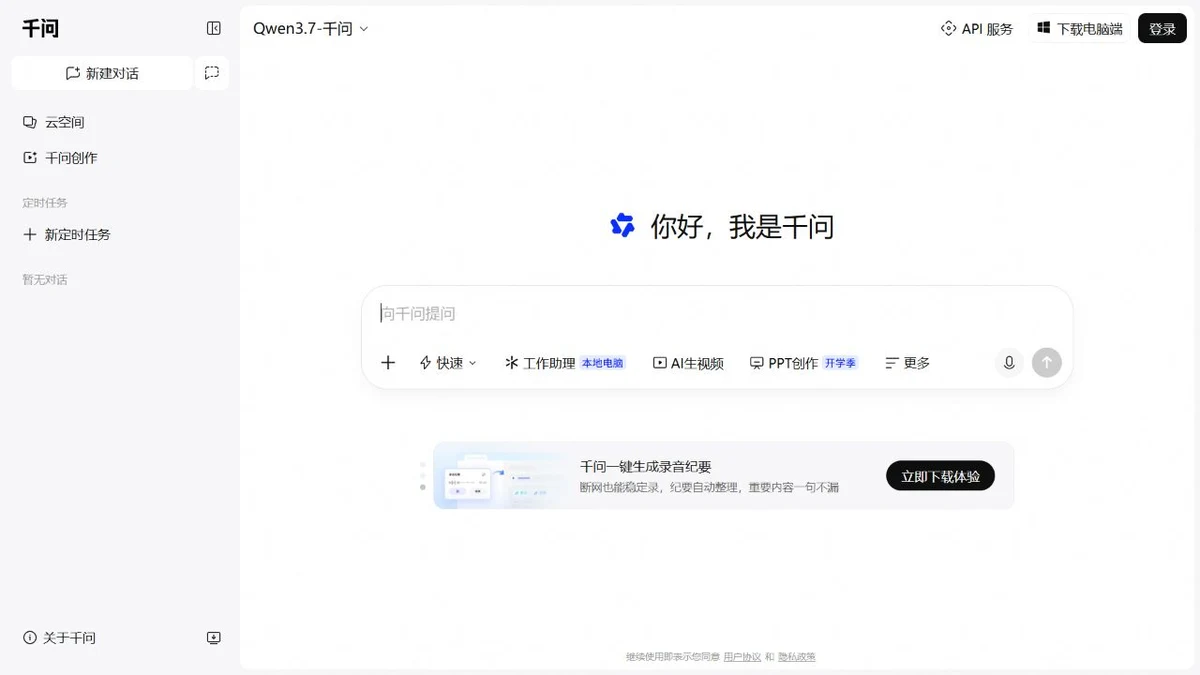The width and height of the screenshot is (1200, 675).
Task: Click the 登录 login button
Action: (x=1162, y=29)
